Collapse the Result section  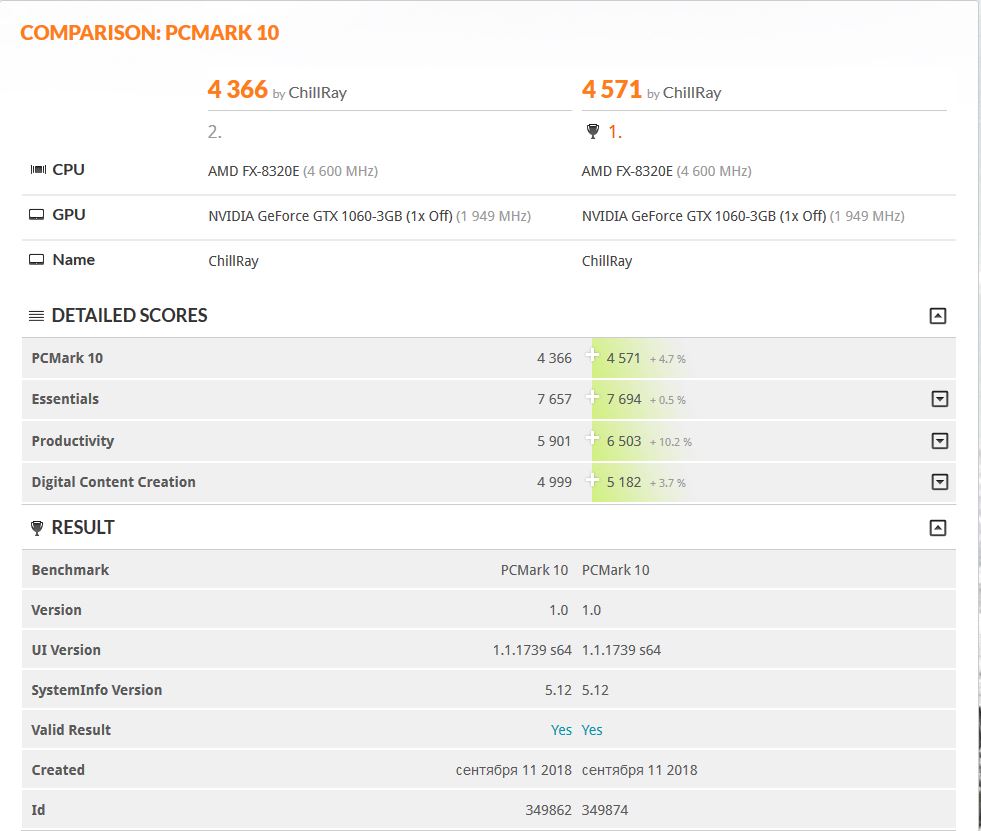(x=937, y=528)
